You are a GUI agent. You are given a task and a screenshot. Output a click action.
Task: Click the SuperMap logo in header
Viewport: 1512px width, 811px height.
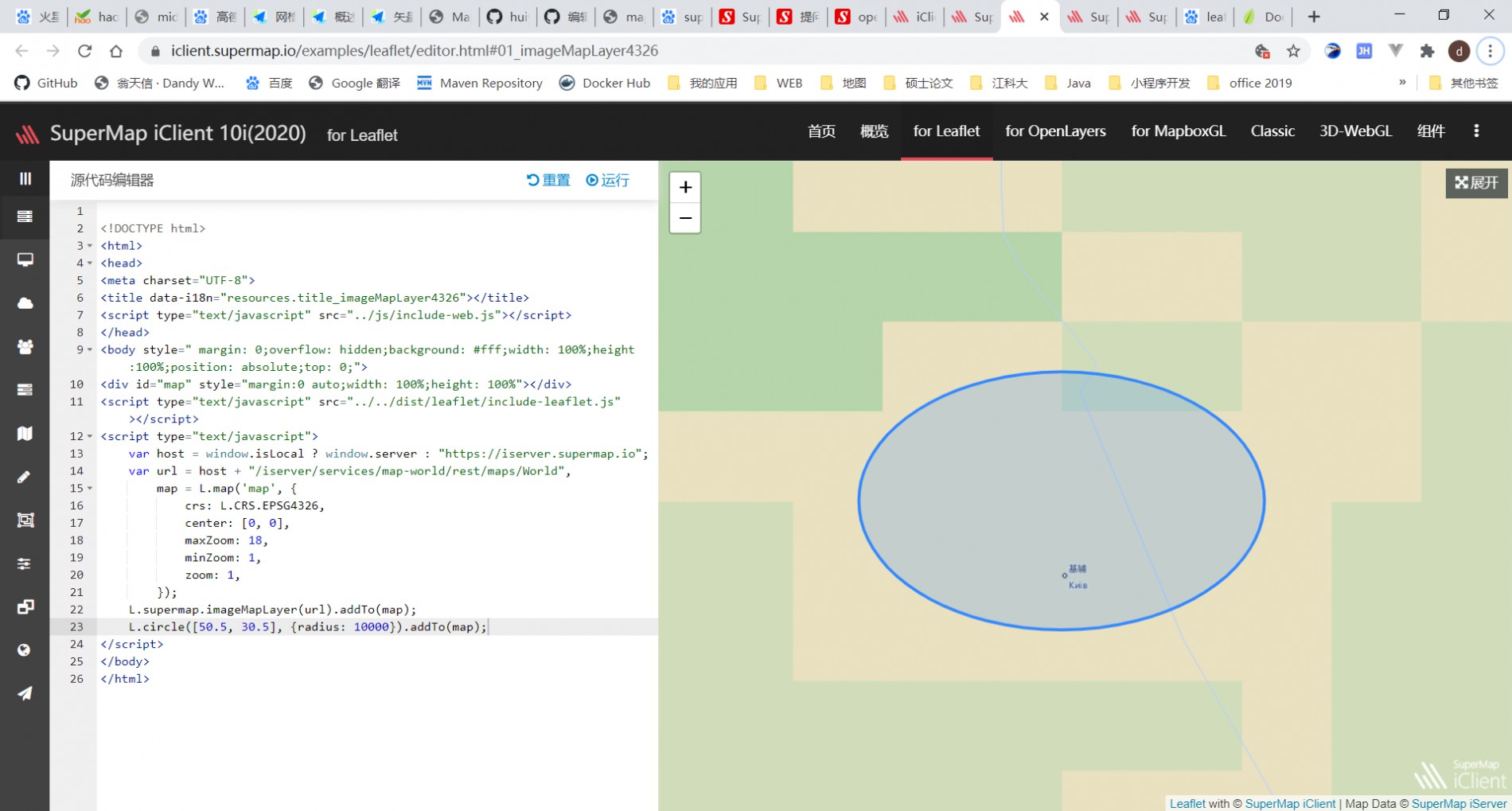pyautogui.click(x=27, y=134)
